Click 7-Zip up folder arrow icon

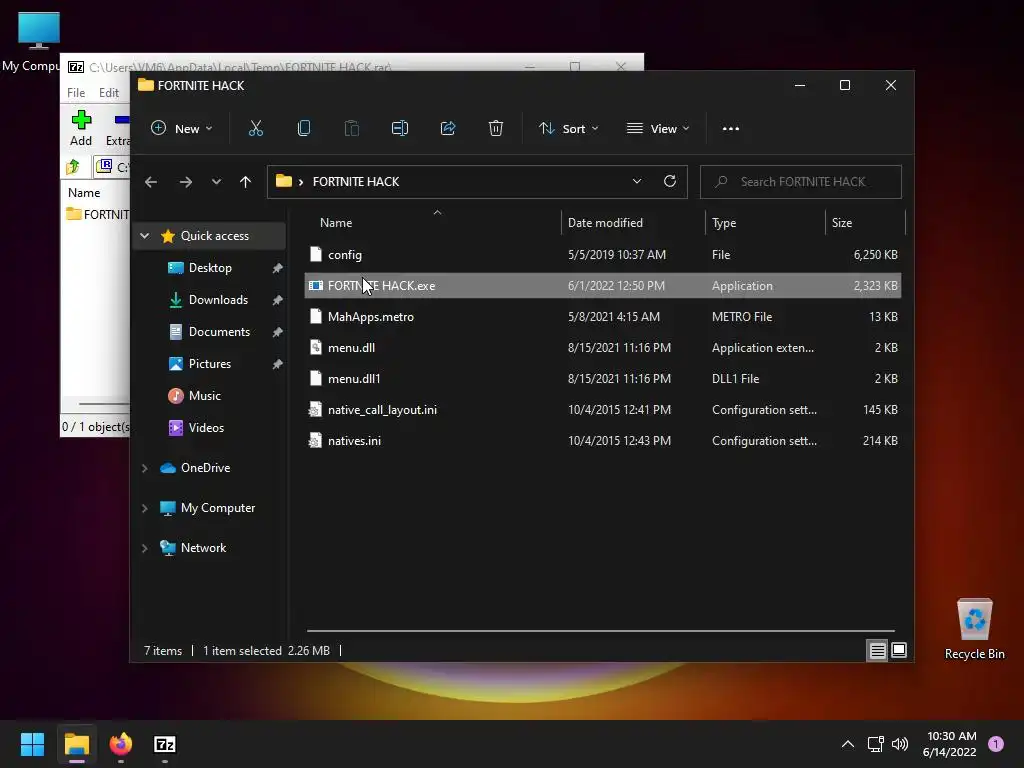[x=72, y=167]
